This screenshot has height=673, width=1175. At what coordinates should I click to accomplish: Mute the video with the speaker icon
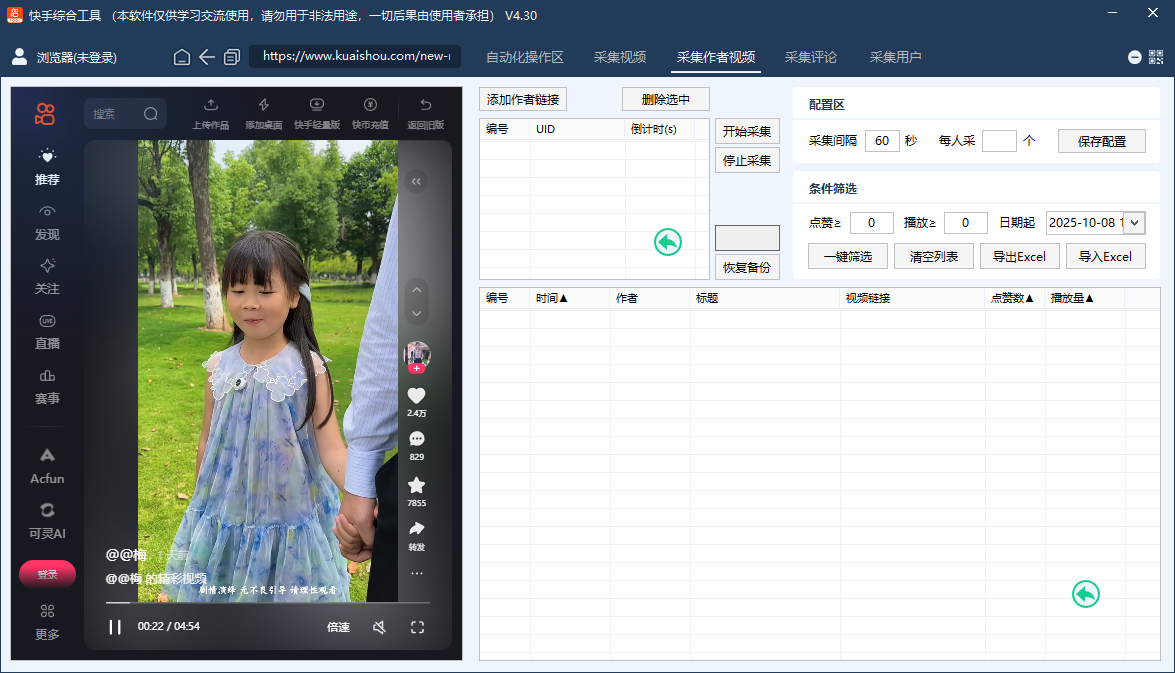pos(380,627)
